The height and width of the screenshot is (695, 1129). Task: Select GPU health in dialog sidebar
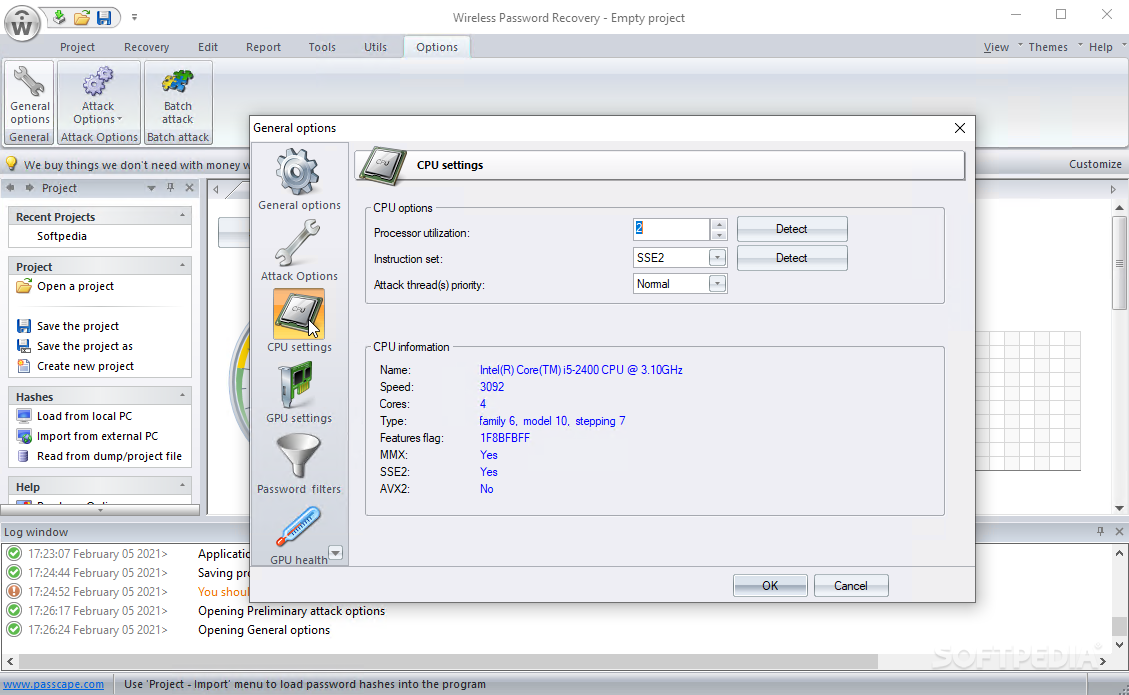point(299,535)
